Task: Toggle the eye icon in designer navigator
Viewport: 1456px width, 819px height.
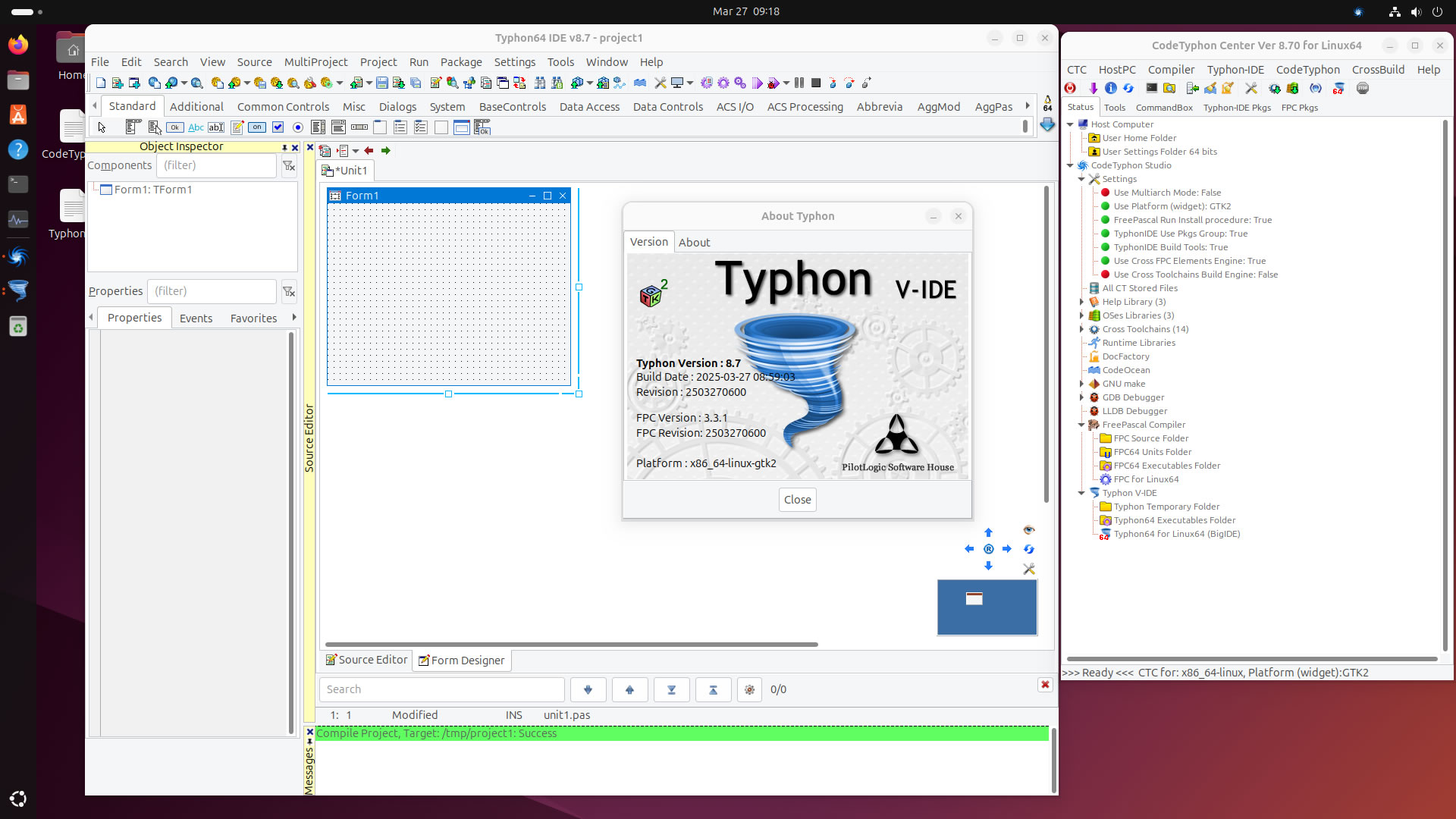Action: coord(1029,530)
